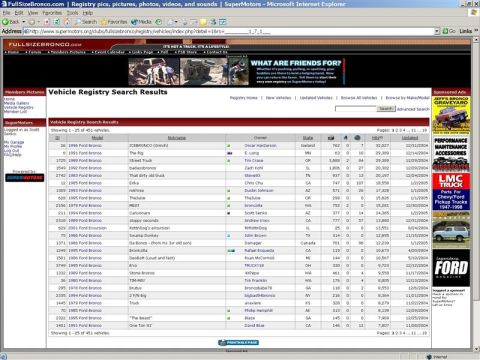480x360 pixels.
Task: Click the Home icon in toolbar
Action: pyautogui.click(x=67, y=22)
